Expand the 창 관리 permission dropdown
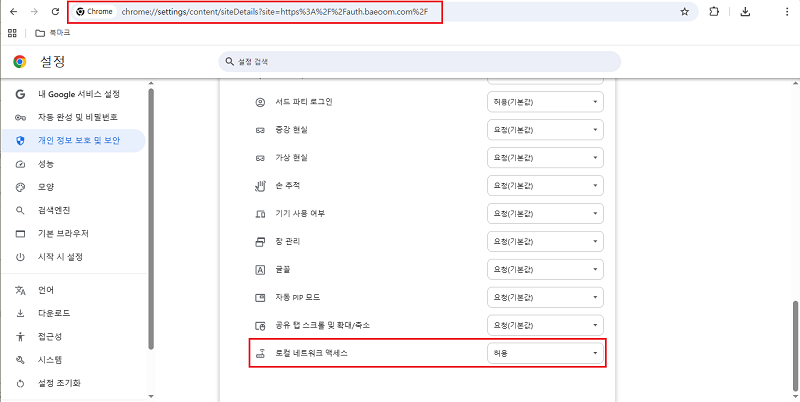This screenshot has width=800, height=402. click(545, 242)
